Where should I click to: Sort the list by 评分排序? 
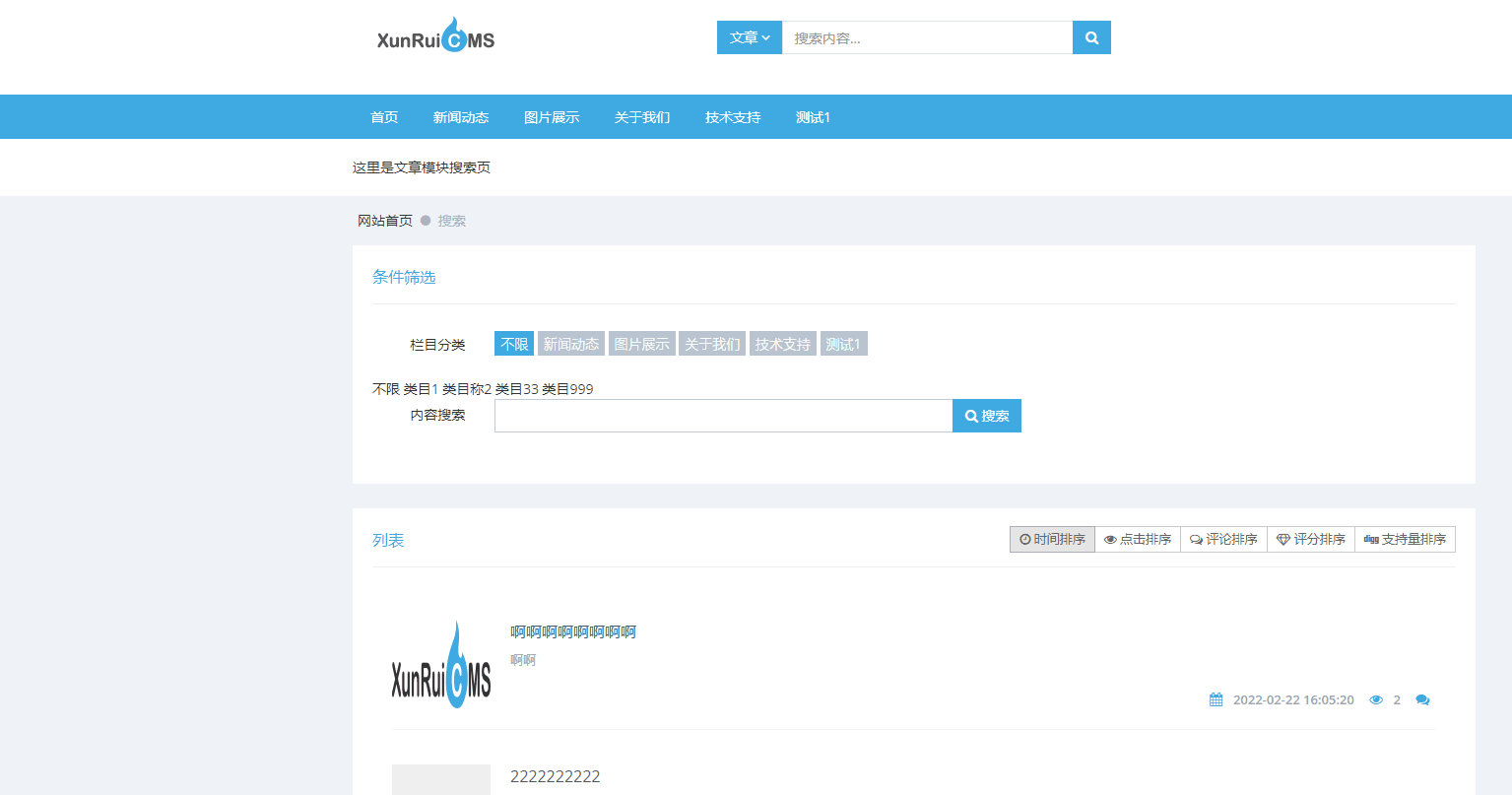[1311, 540]
